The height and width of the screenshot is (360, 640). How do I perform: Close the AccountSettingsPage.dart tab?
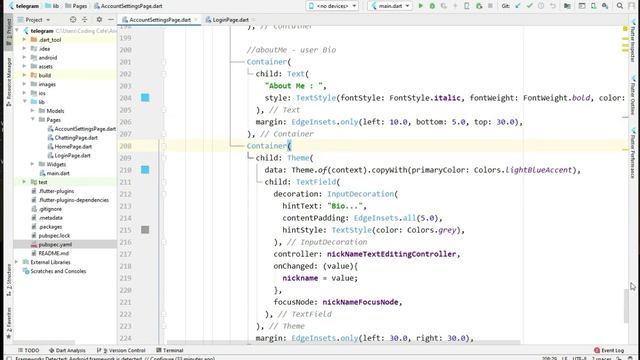click(196, 20)
